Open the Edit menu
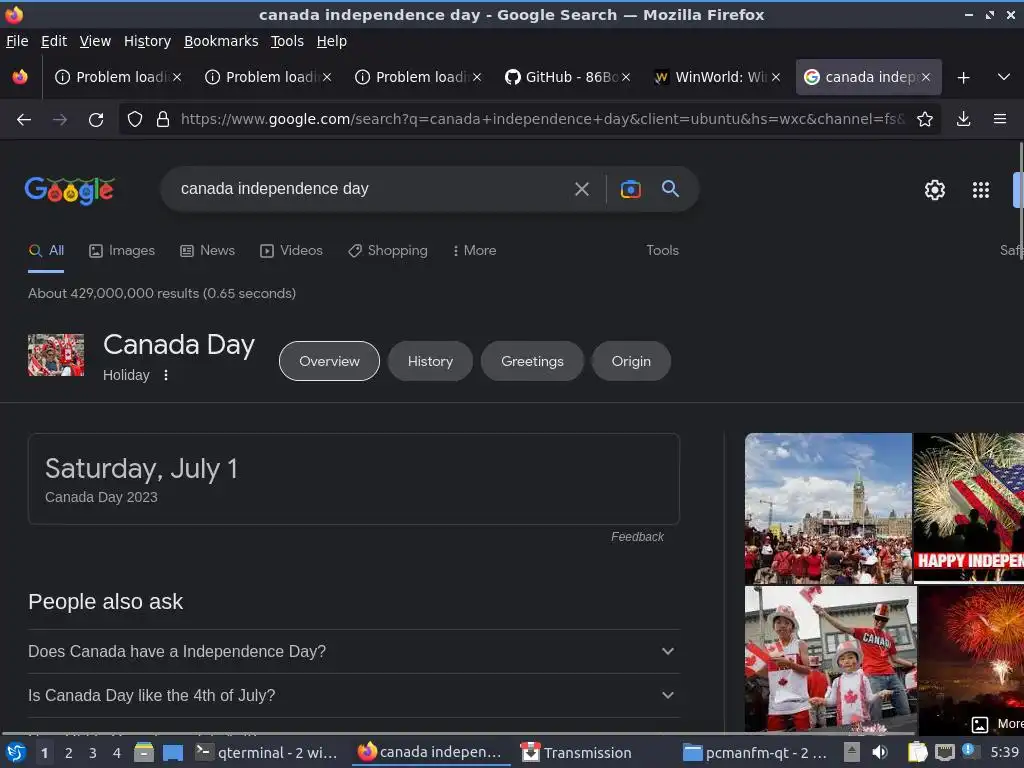This screenshot has width=1024, height=768. click(x=54, y=41)
